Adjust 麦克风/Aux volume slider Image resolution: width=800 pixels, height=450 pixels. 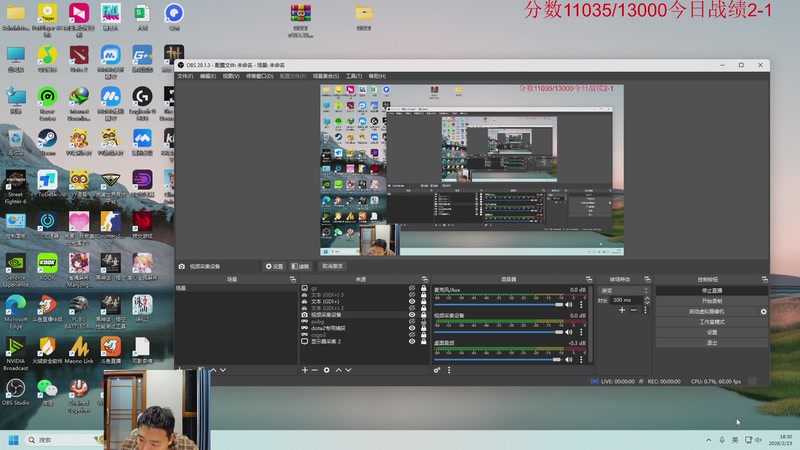498,305
